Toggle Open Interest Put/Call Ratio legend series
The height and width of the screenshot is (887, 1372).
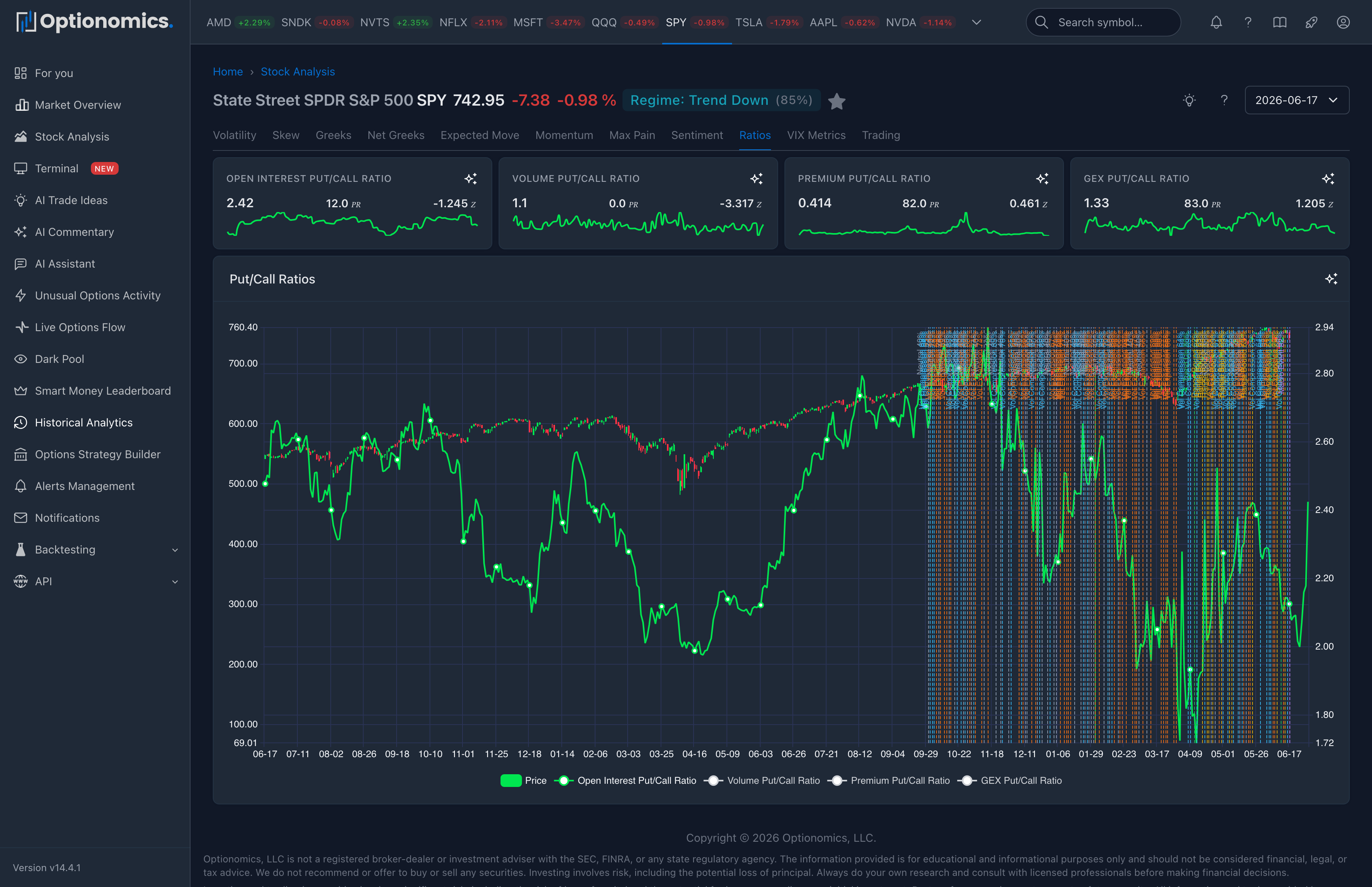[x=625, y=781]
